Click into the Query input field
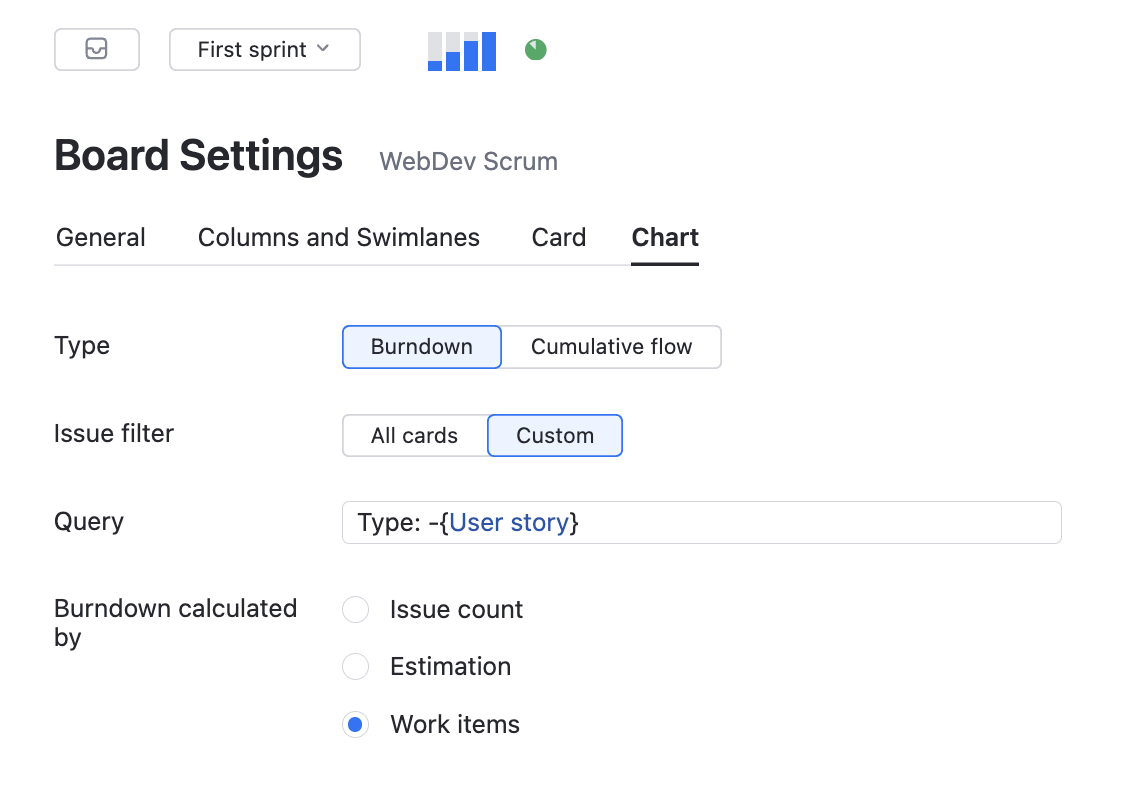Image resolution: width=1148 pixels, height=808 pixels. (800, 523)
